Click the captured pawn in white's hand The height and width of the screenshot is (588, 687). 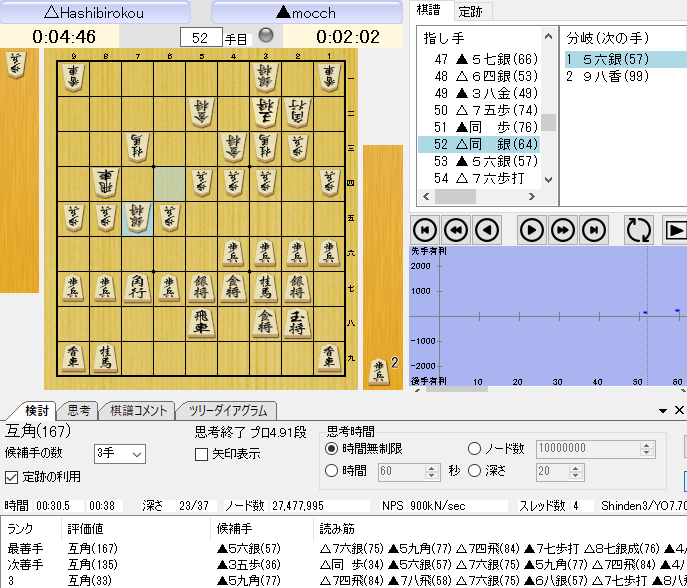pos(16,64)
